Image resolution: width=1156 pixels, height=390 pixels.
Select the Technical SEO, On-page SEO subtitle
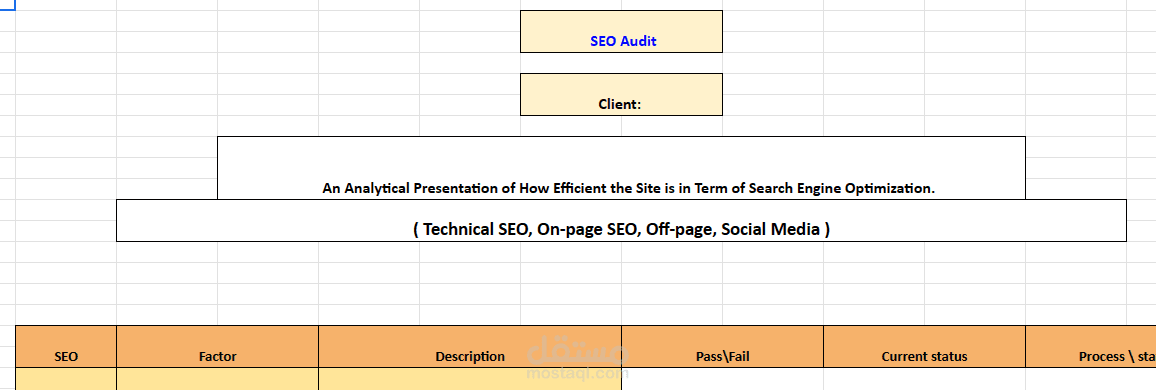(621, 229)
